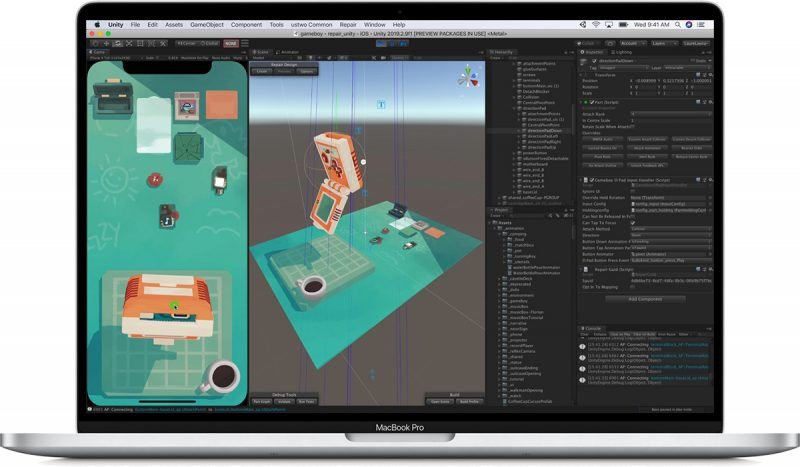
Task: Open the Layers dropdown
Action: 664,44
